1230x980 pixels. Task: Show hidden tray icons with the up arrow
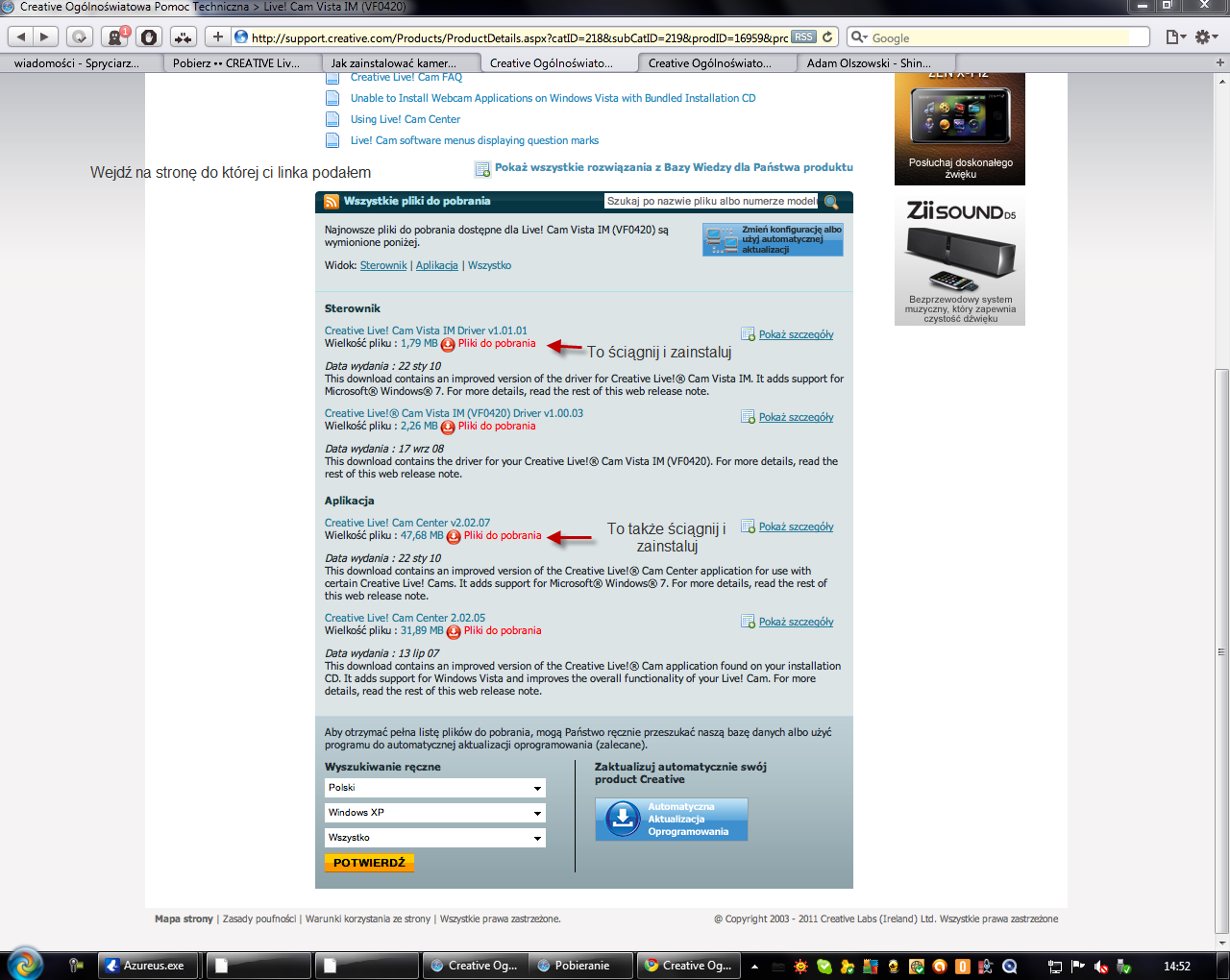click(754, 967)
